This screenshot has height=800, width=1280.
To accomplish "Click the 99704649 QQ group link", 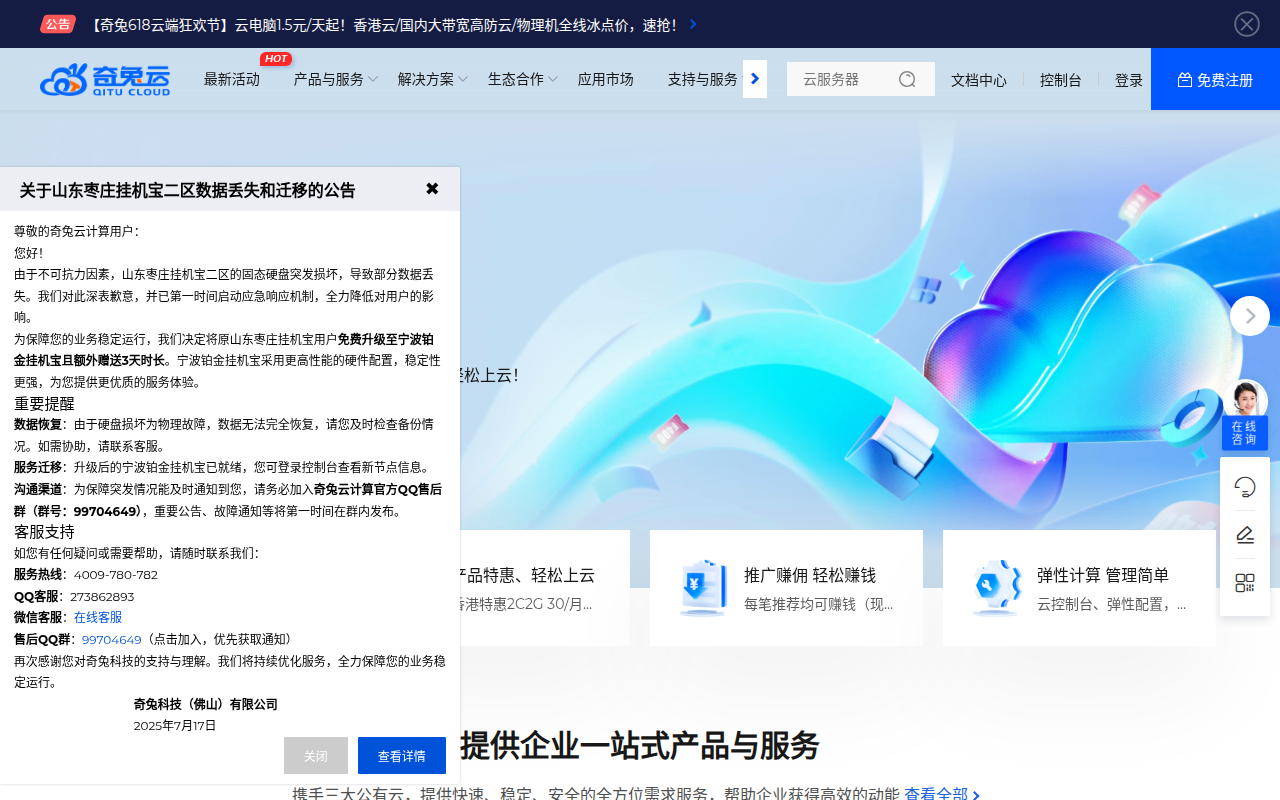I will point(112,640).
